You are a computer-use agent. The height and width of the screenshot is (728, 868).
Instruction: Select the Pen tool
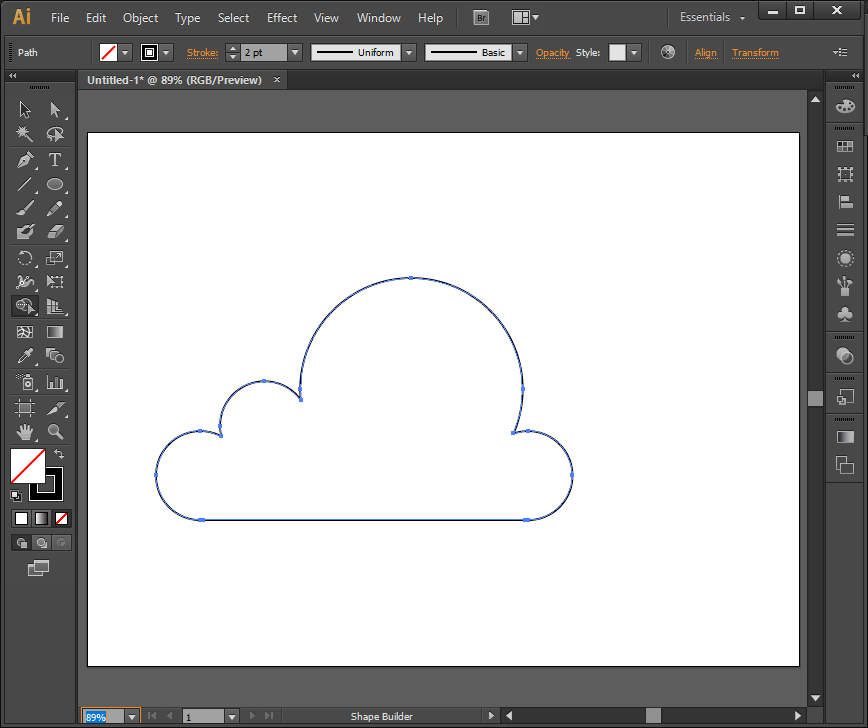click(25, 160)
